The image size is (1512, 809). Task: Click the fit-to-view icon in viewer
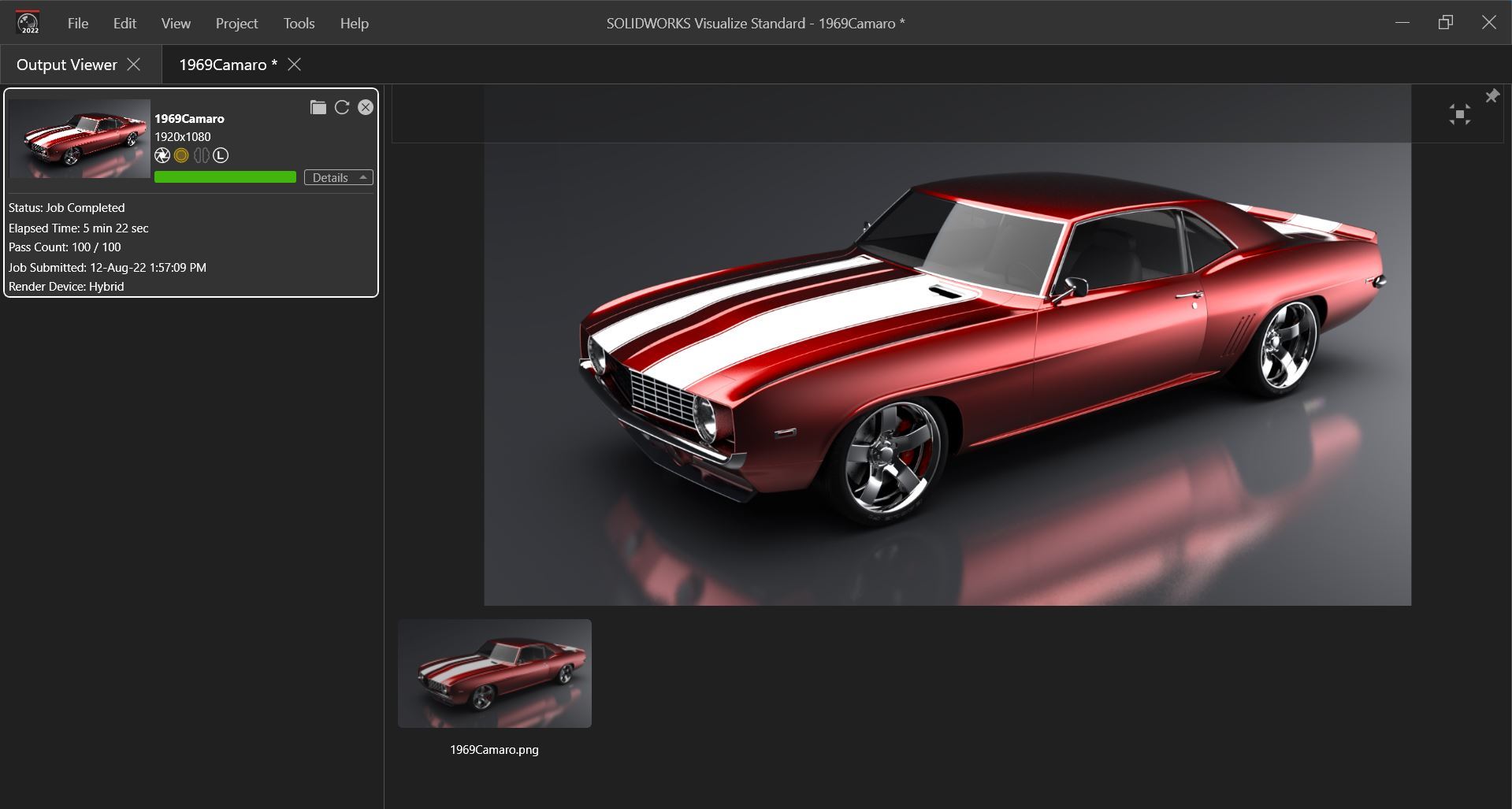(1459, 115)
